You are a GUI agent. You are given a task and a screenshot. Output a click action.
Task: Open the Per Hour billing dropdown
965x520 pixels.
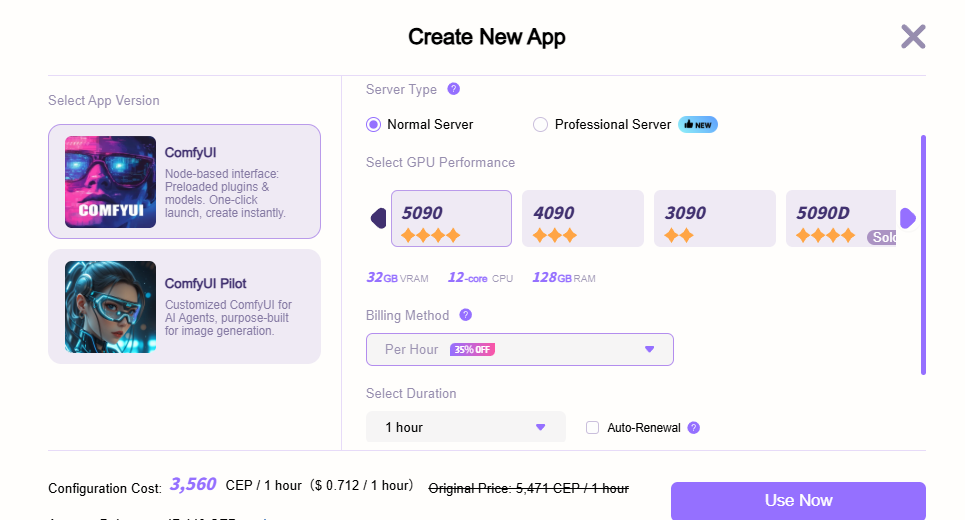click(x=520, y=349)
